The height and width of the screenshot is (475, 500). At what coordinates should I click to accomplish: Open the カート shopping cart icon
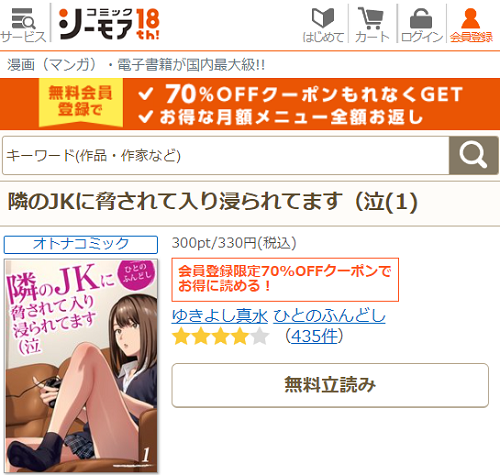click(372, 25)
